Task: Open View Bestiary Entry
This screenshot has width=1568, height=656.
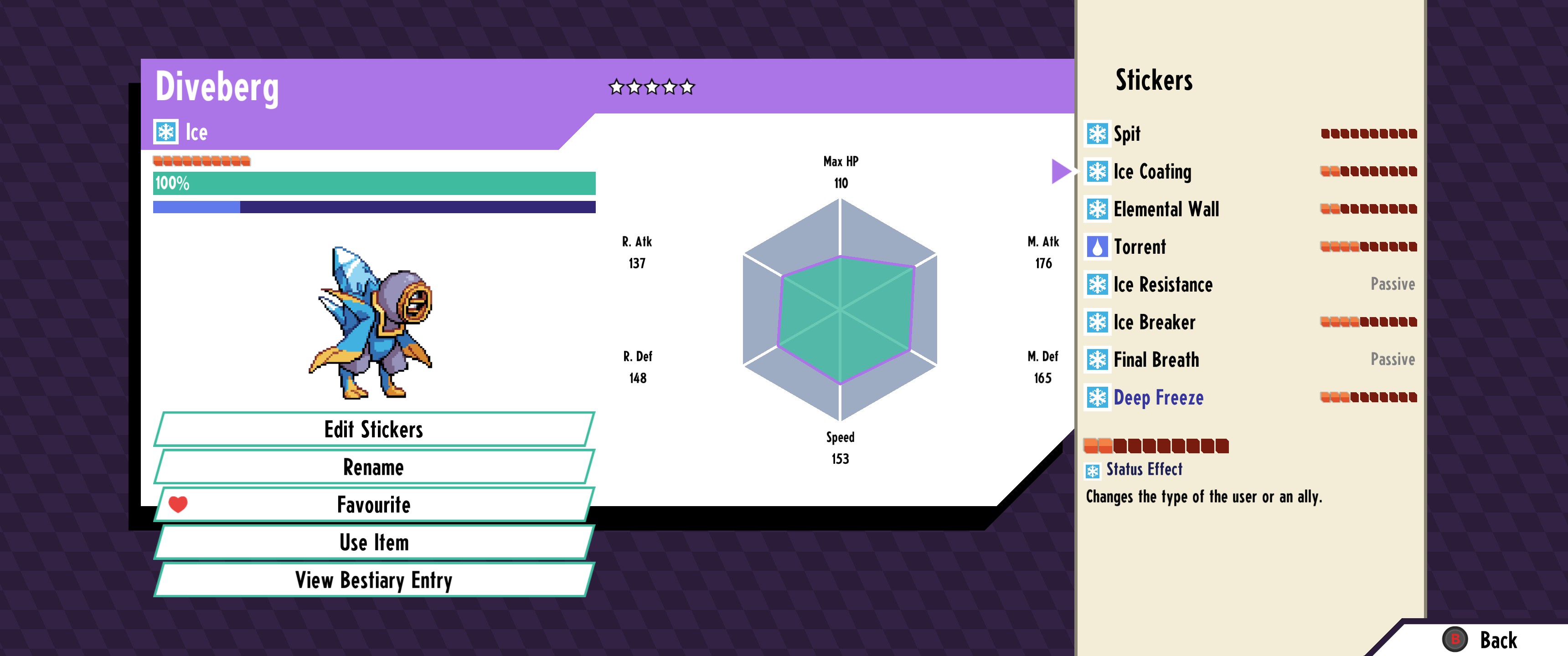Action: (x=373, y=580)
